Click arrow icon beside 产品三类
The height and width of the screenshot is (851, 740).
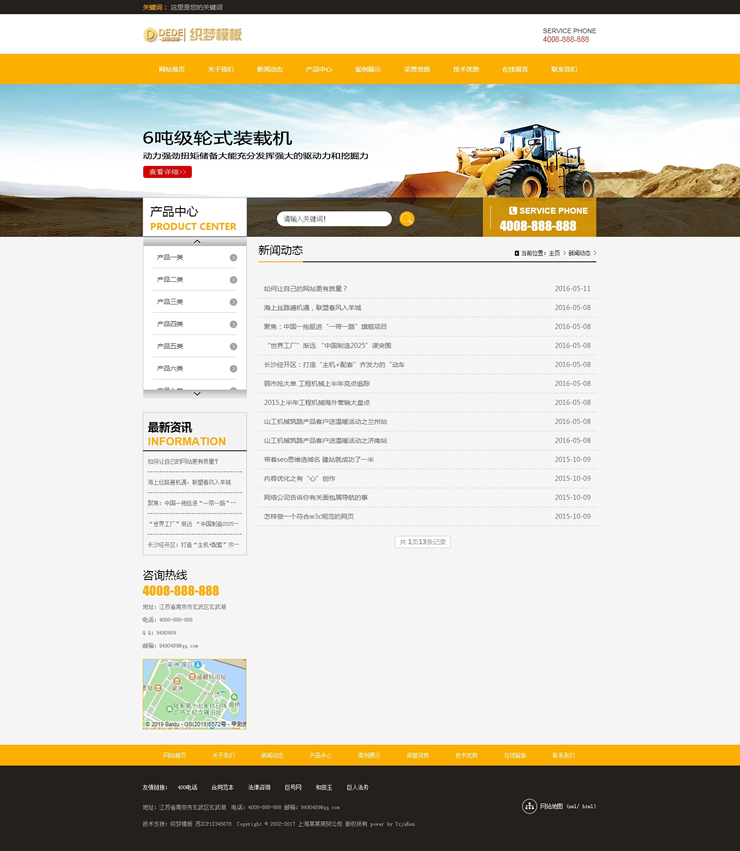(233, 302)
